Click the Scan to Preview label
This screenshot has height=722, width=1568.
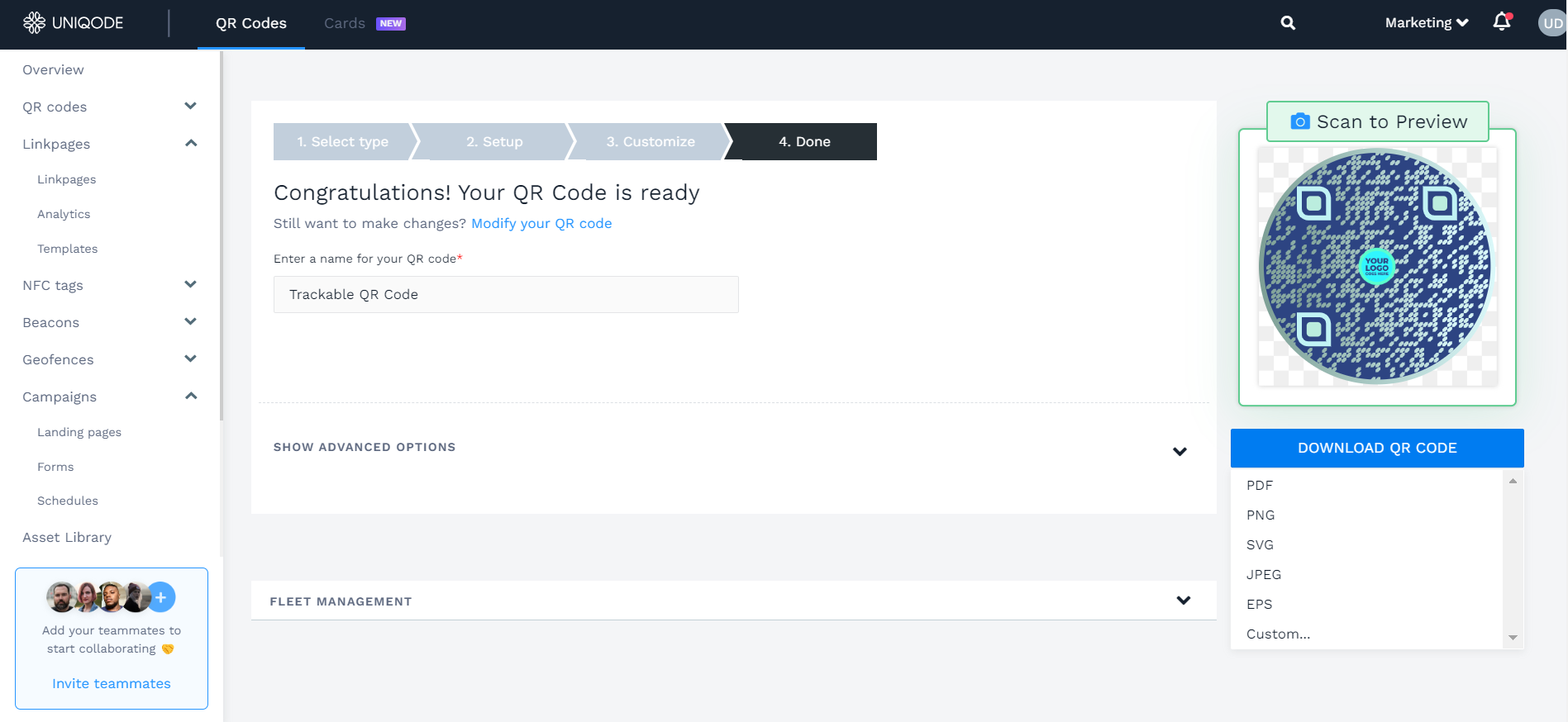(1378, 121)
